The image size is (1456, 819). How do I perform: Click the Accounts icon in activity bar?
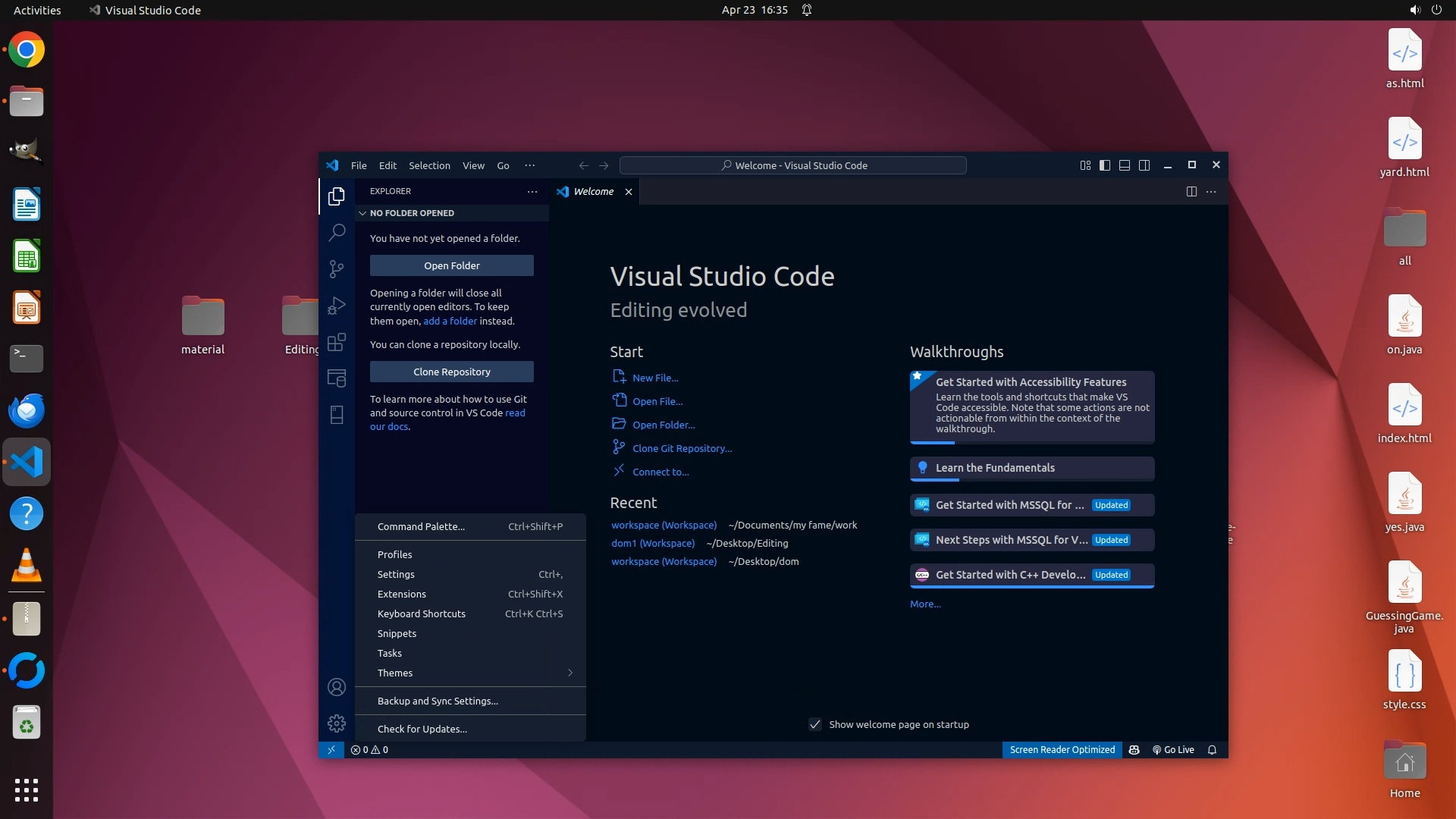[337, 687]
